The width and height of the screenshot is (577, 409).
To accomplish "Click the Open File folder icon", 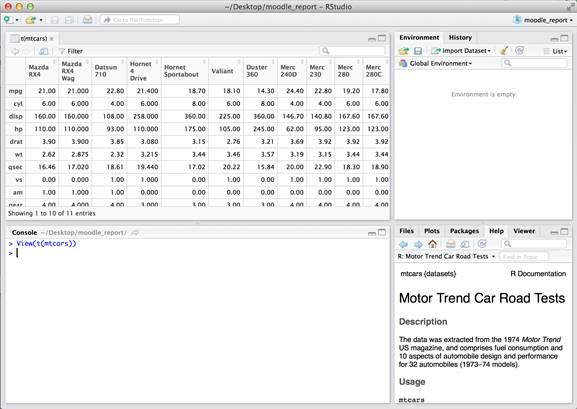I will [31, 20].
